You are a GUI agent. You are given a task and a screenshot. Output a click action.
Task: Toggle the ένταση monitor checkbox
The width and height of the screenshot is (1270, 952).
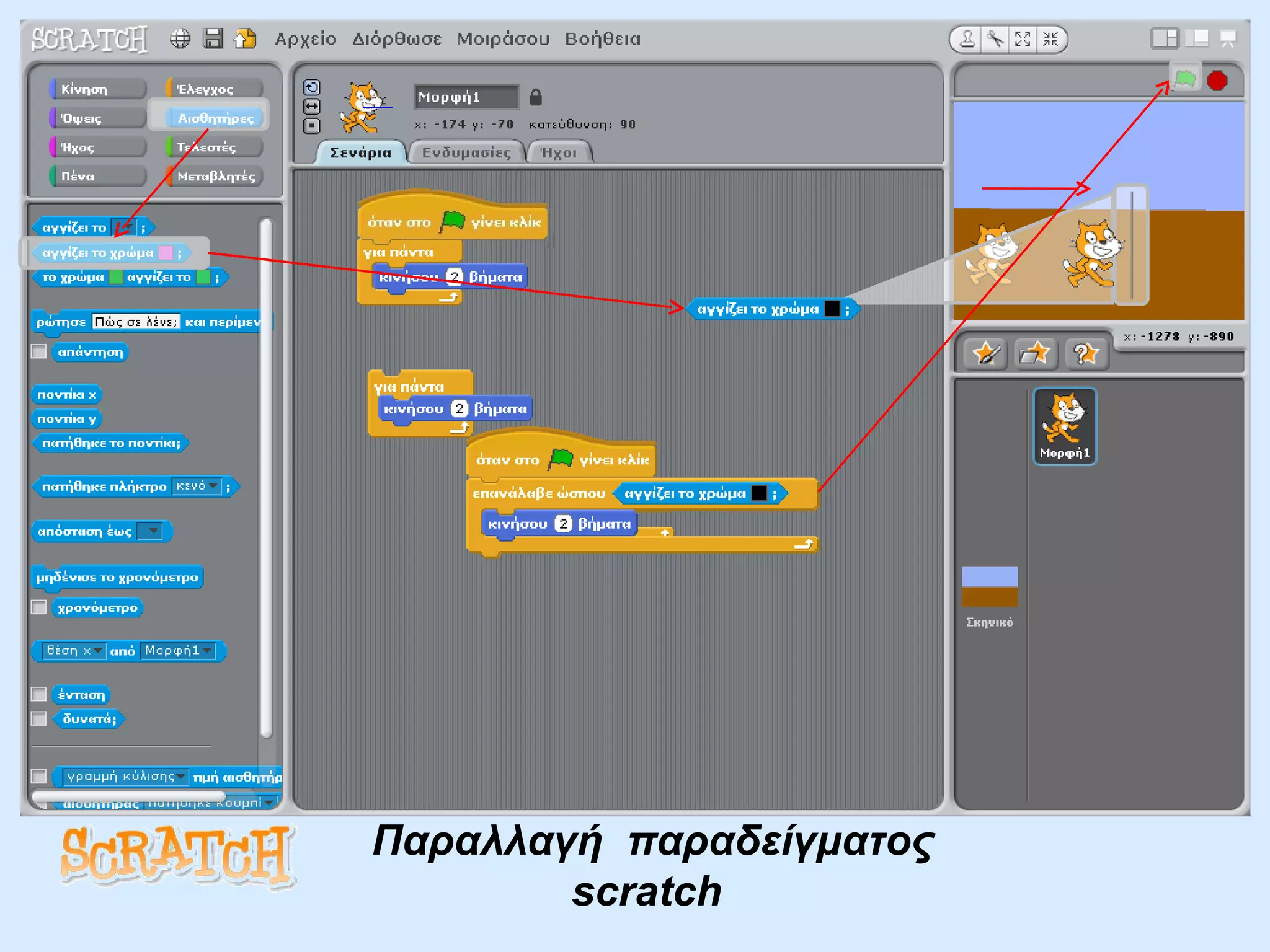(39, 694)
